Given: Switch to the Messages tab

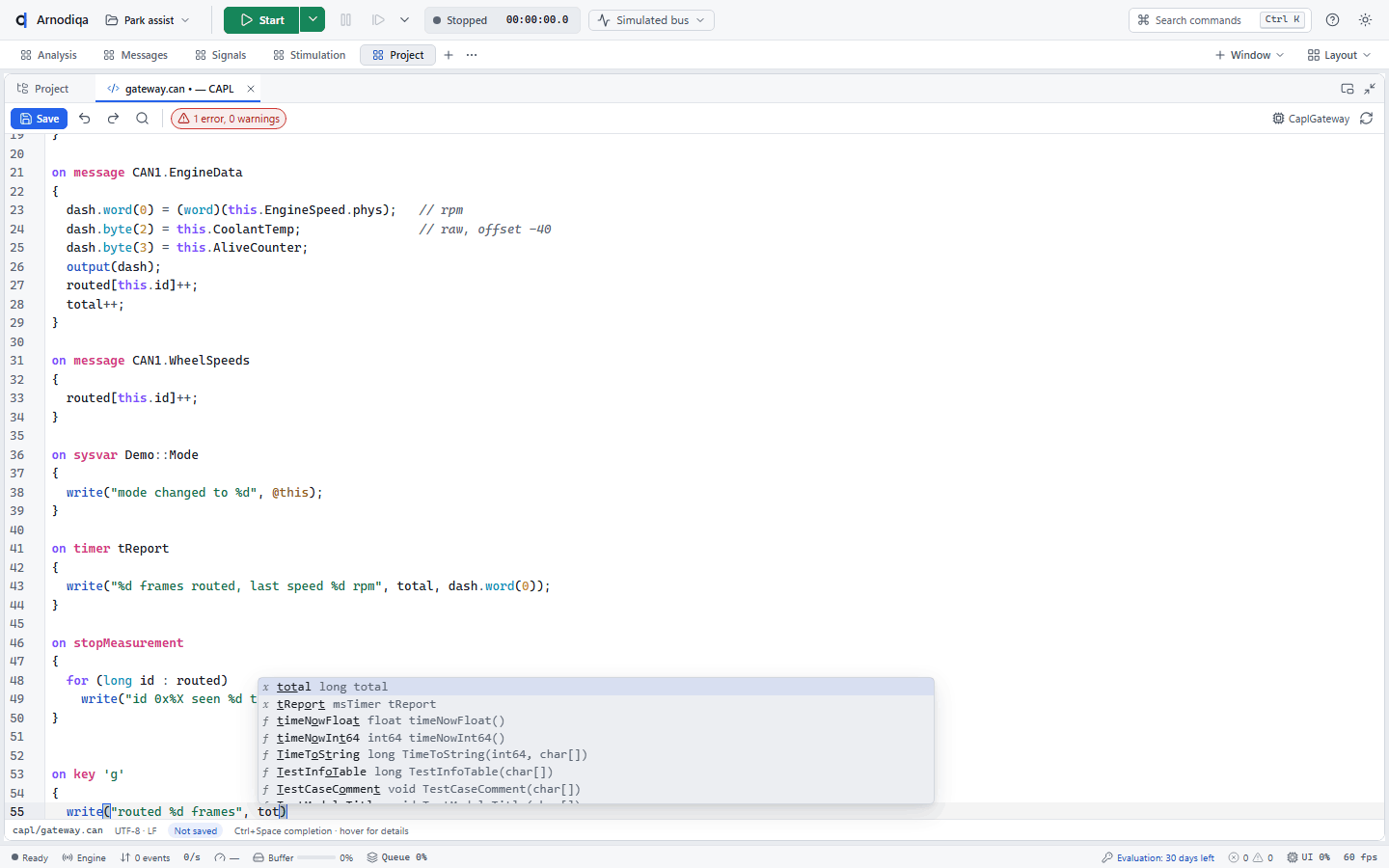Looking at the screenshot, I should point(135,55).
